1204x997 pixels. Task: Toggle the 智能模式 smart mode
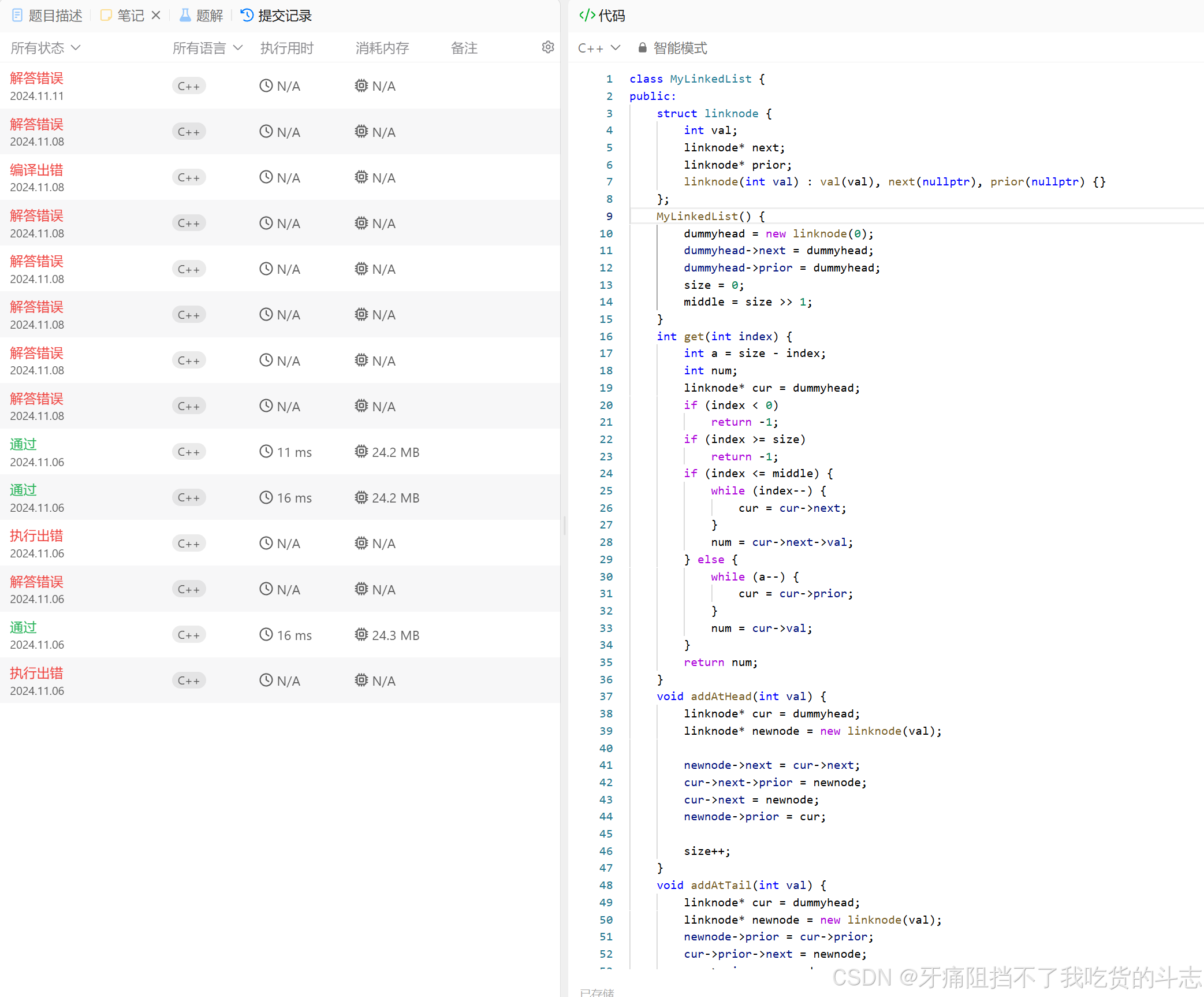pos(680,48)
